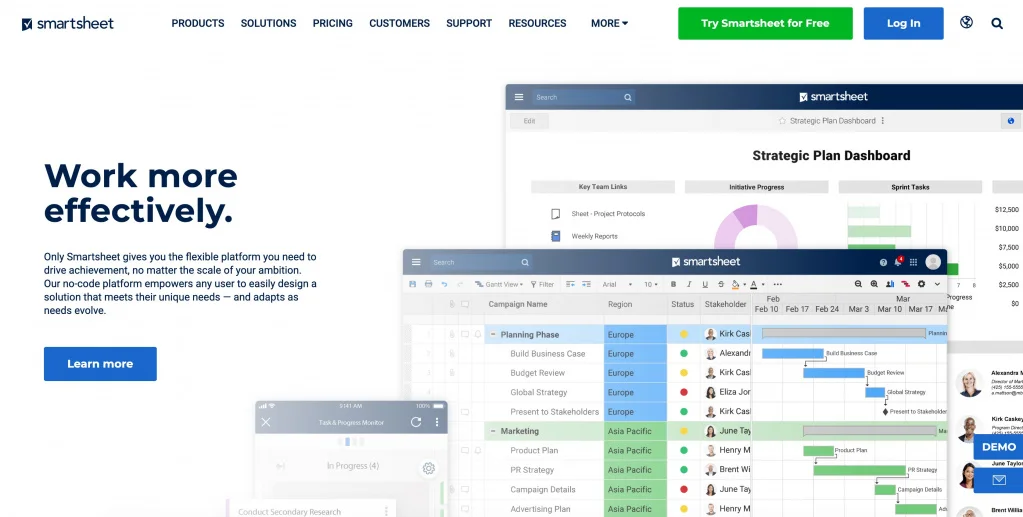Open the SOLUTIONS menu
Screen dimensions: 1023x517
tap(268, 24)
